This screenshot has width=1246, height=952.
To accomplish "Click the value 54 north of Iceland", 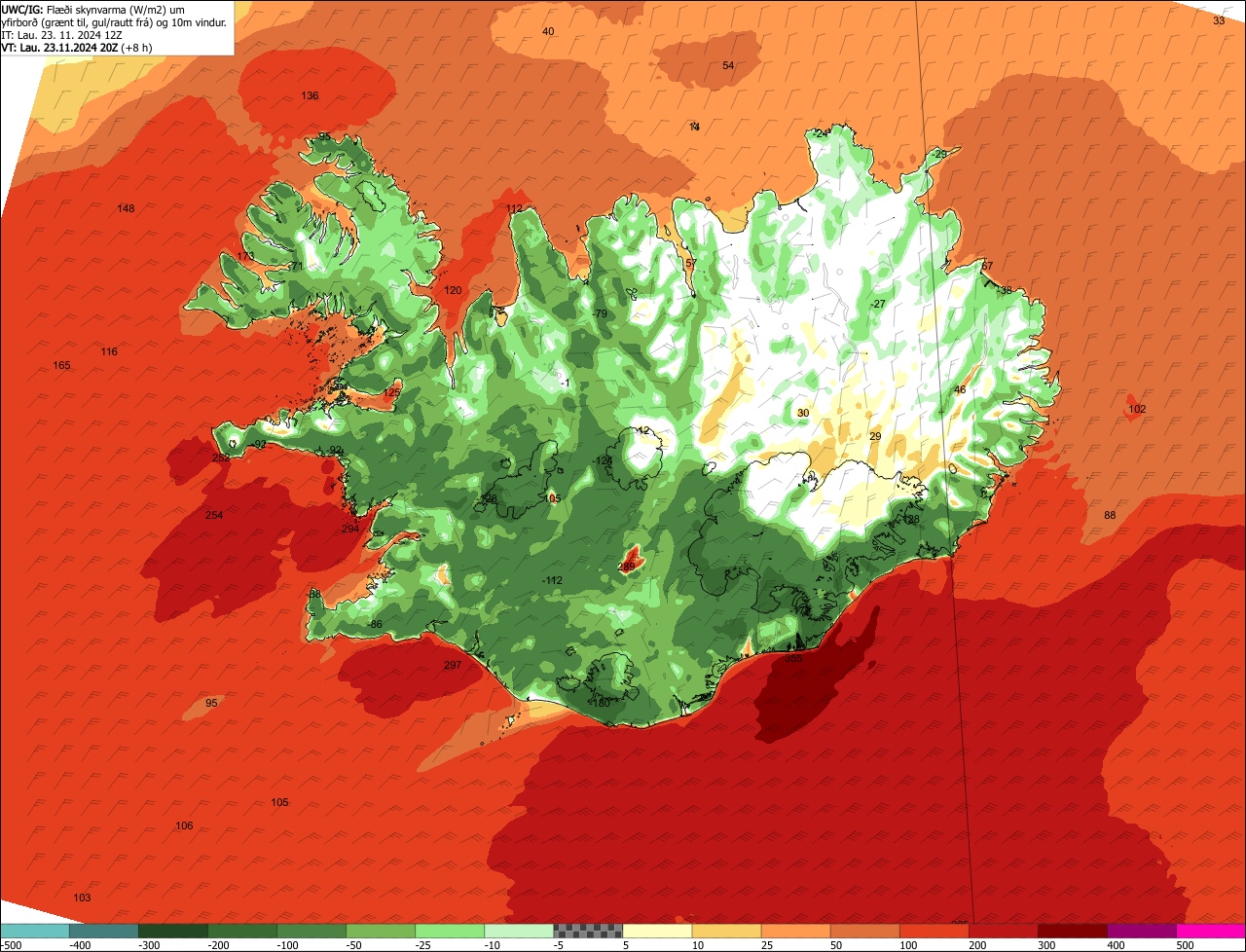I will point(728,65).
